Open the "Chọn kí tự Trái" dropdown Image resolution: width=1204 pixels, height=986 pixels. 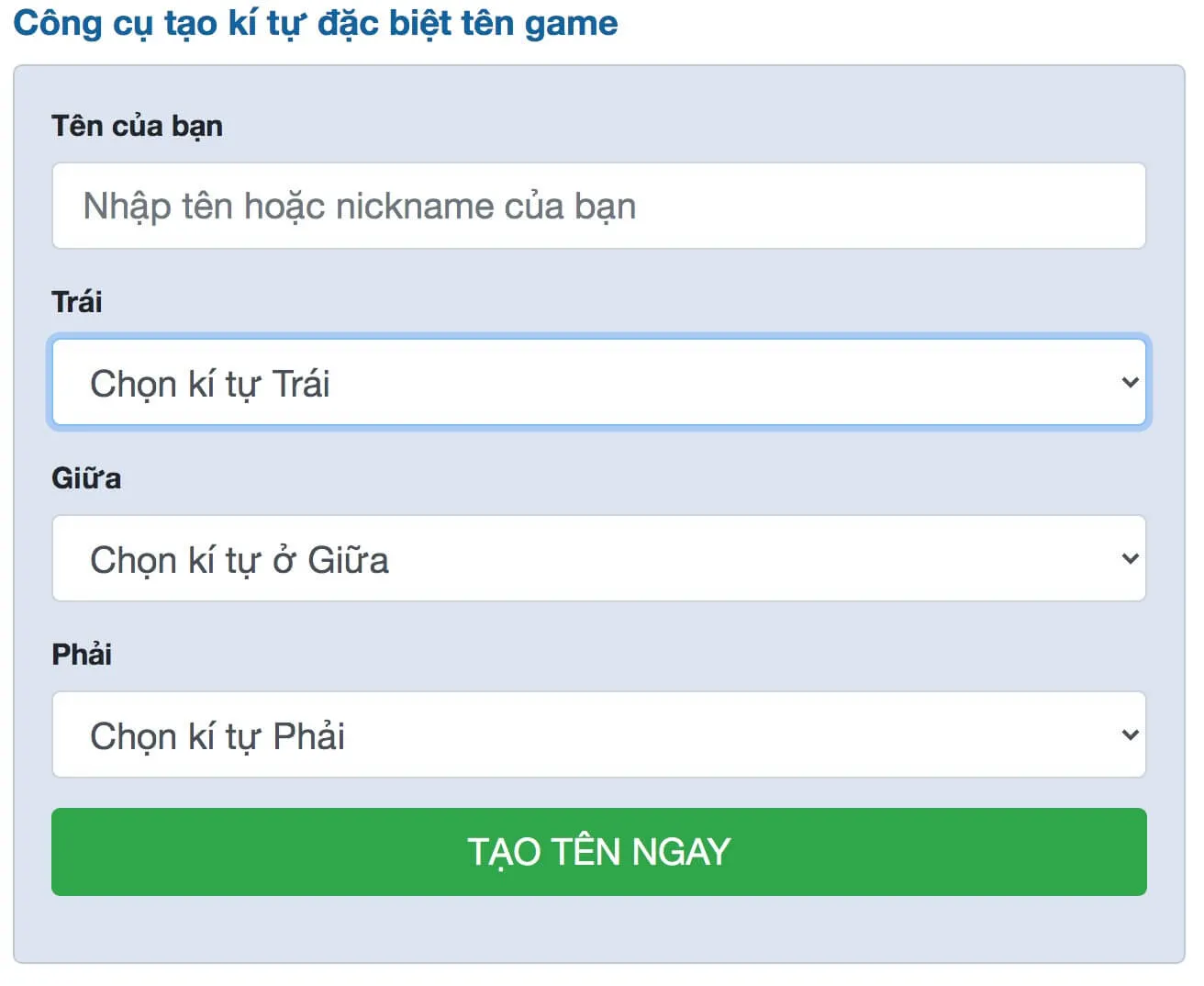point(600,383)
